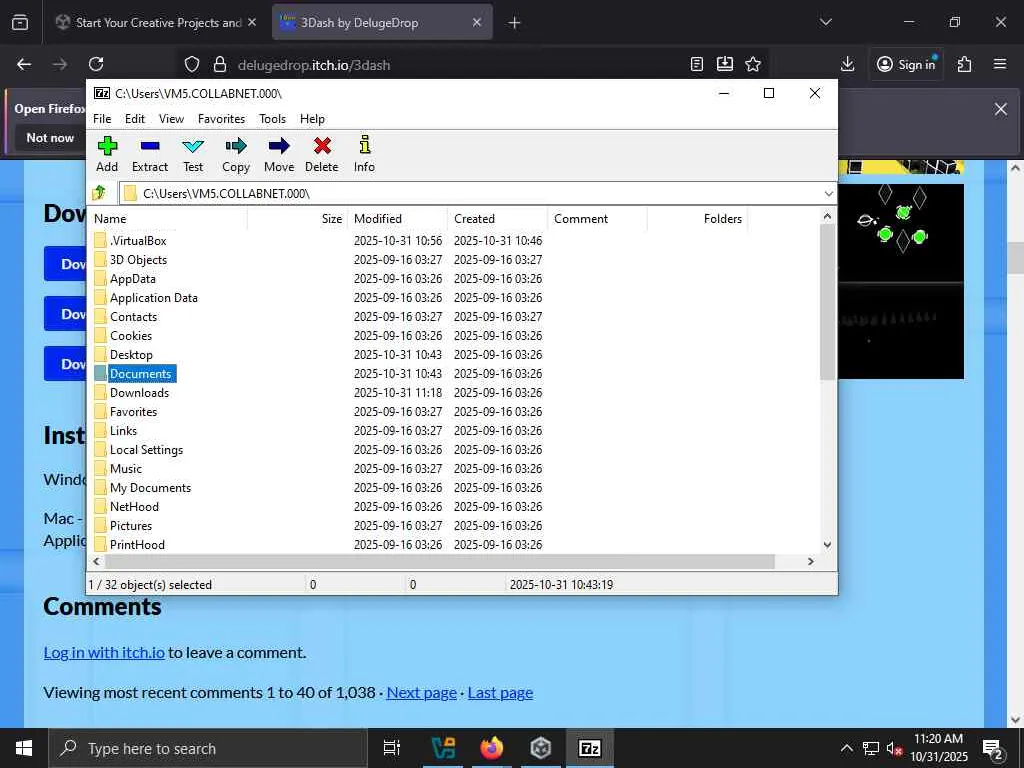This screenshot has height=768, width=1024.
Task: Click the Log in with itch.io link
Action: pyautogui.click(x=104, y=652)
